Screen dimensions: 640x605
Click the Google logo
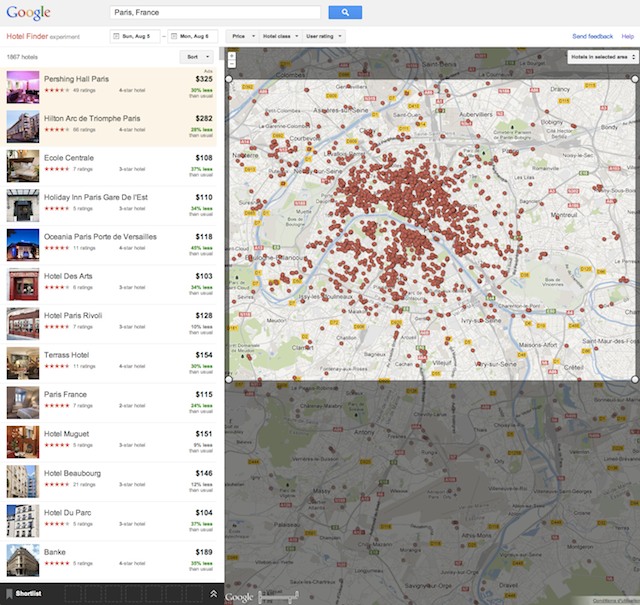[29, 12]
